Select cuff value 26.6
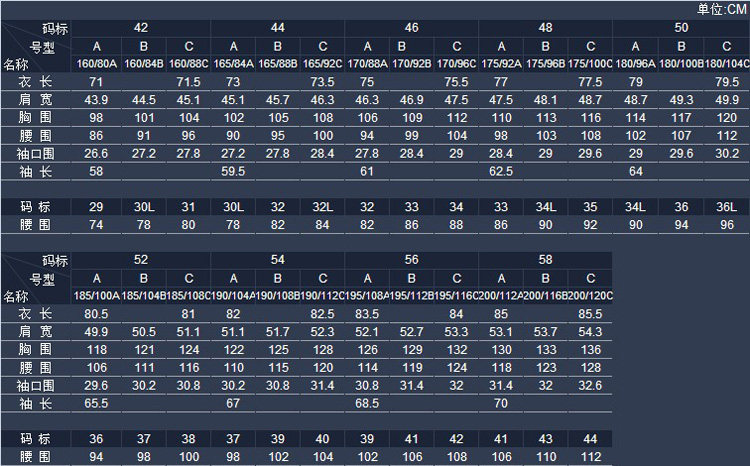Screen dimensions: 750x466 [96, 154]
